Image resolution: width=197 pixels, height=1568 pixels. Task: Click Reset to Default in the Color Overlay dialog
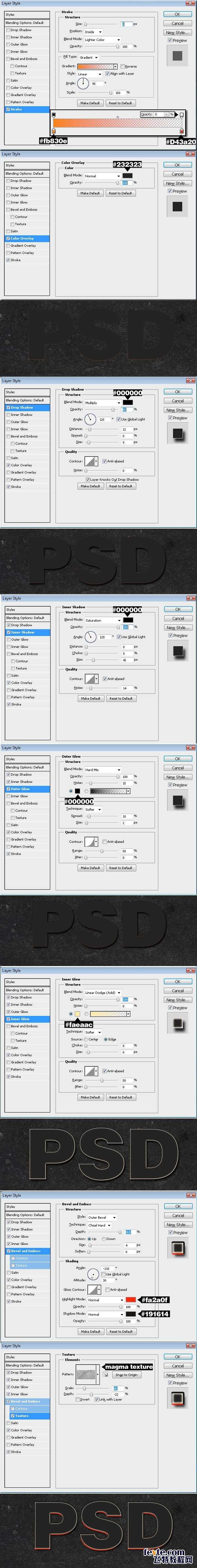(x=120, y=193)
